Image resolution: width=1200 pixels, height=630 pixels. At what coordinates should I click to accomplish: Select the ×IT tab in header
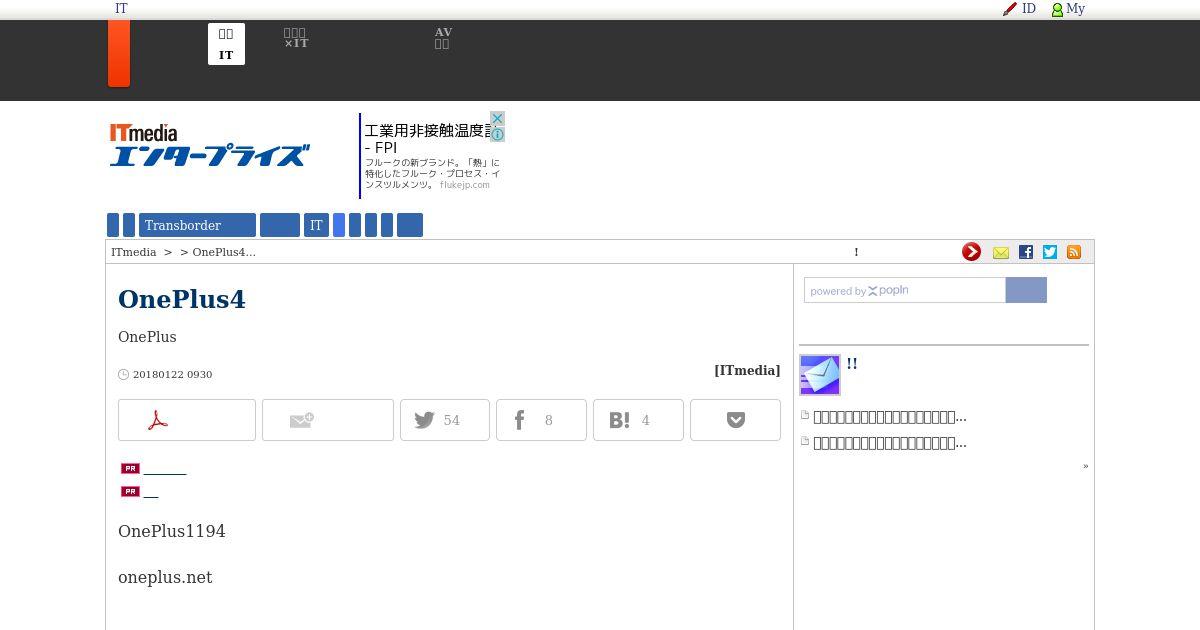296,38
